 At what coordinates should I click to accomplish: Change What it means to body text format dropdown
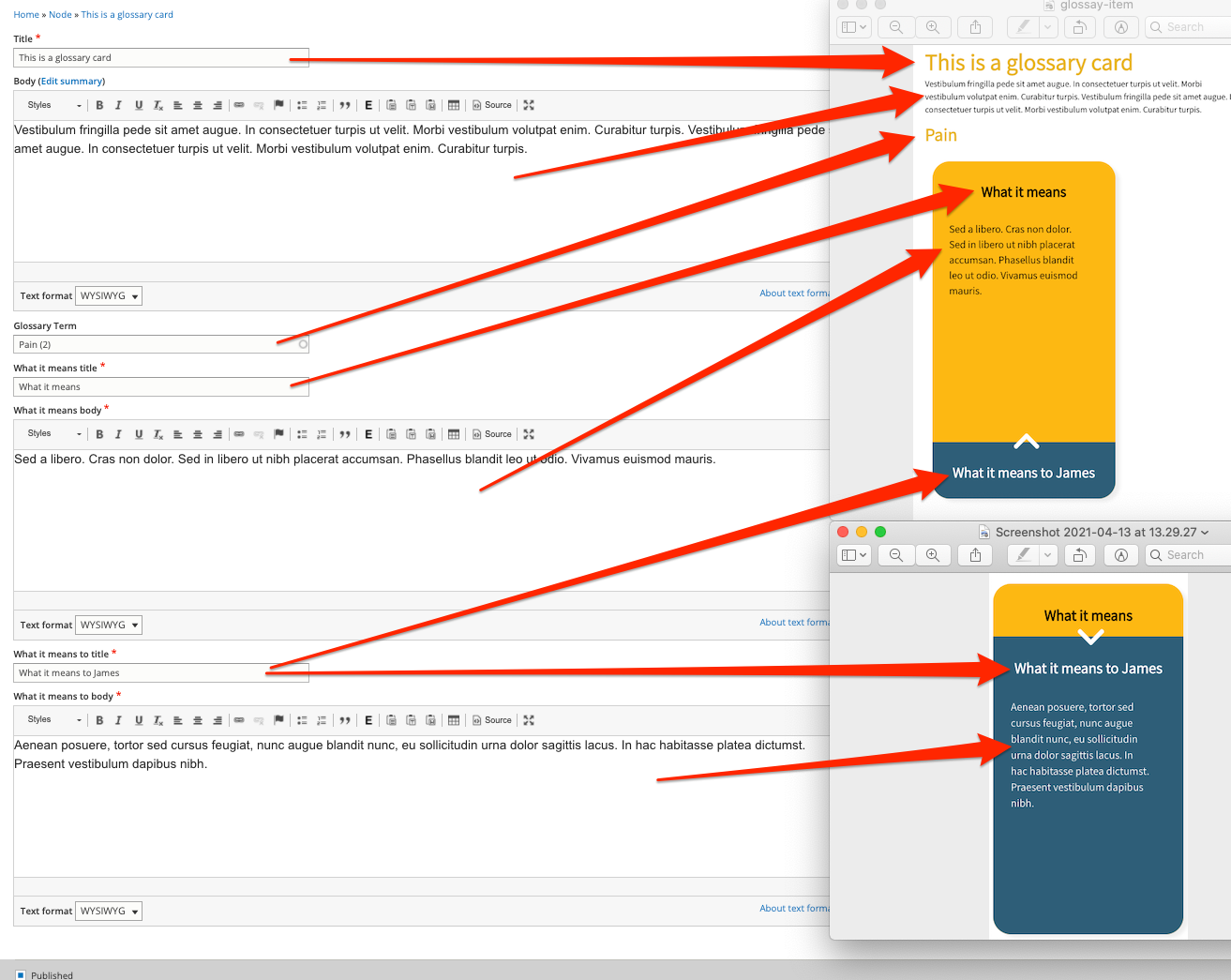(x=109, y=911)
